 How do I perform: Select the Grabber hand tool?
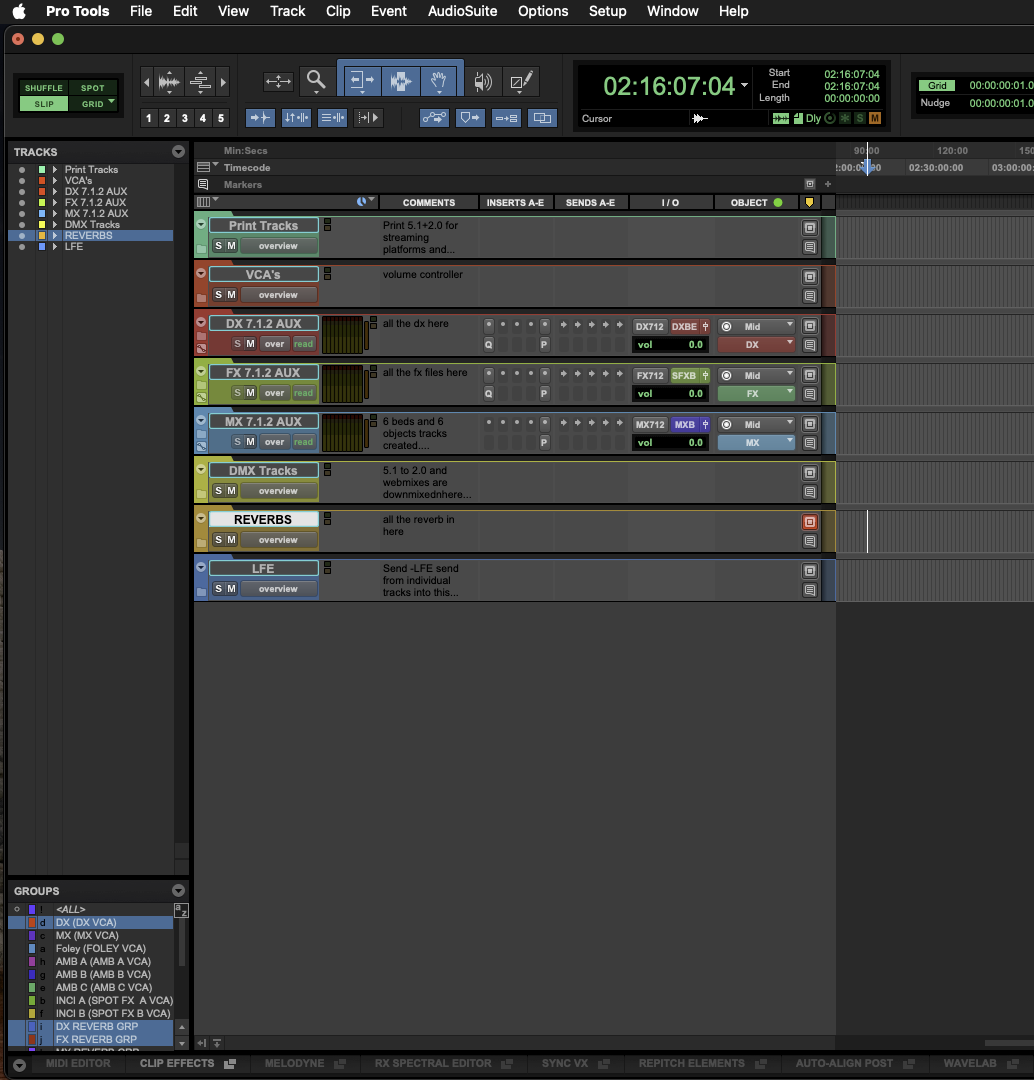tap(438, 81)
